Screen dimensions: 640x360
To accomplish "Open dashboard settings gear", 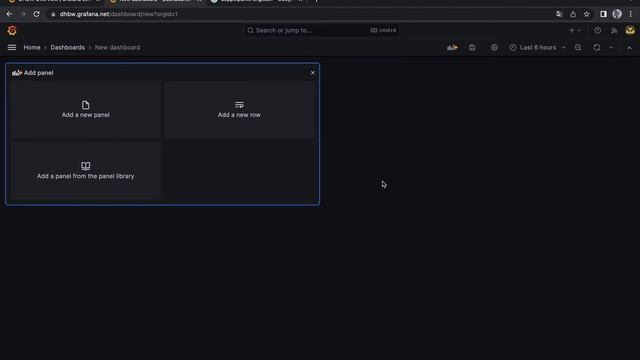I will [x=494, y=47].
